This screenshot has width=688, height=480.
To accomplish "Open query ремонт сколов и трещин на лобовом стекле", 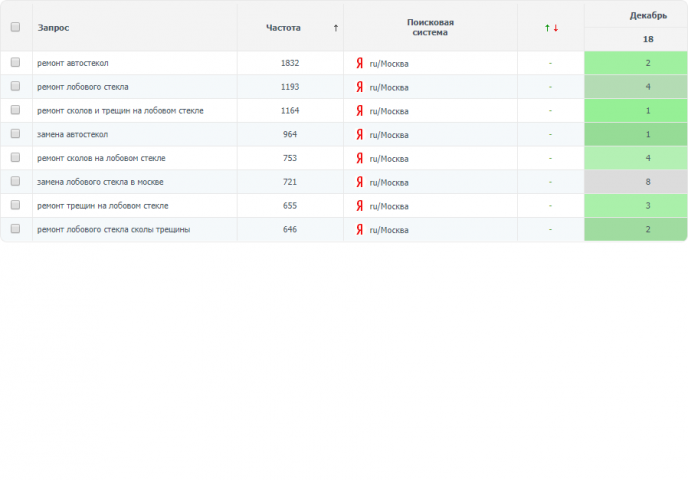I will 120,111.
